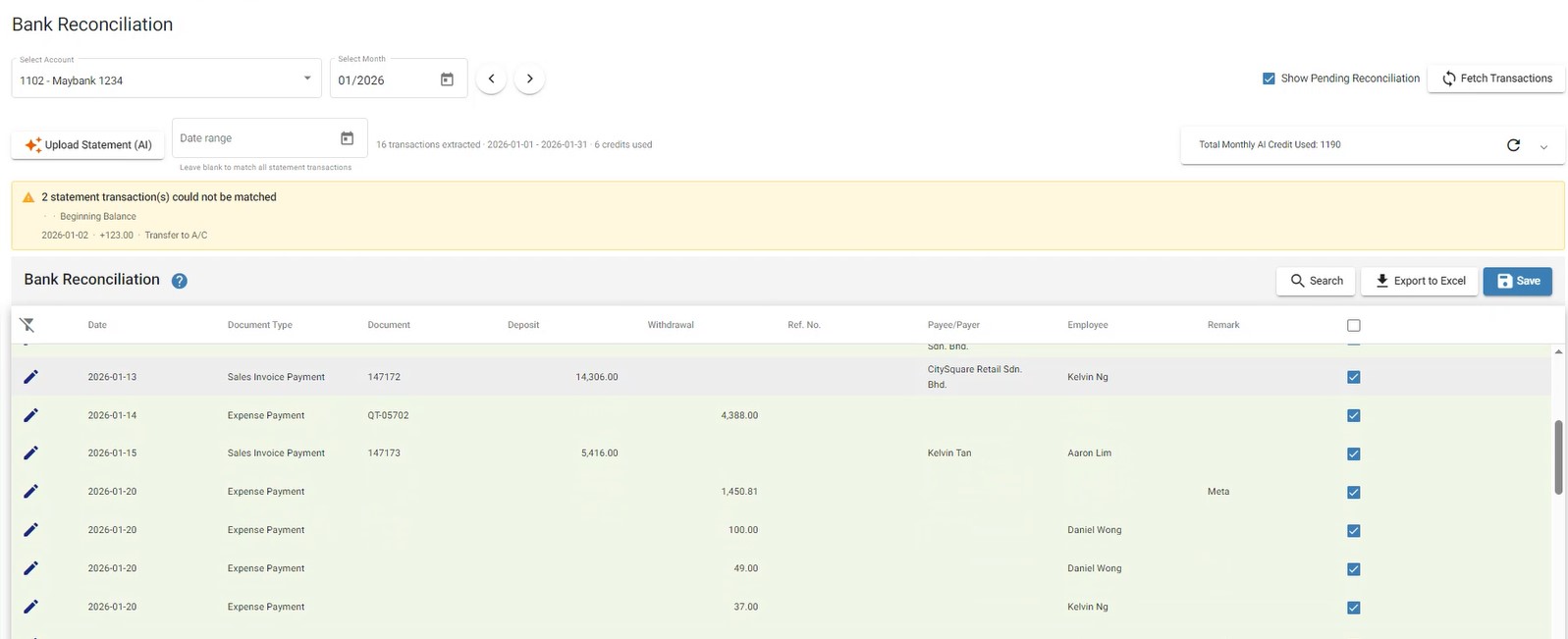Edit the Sales Invoice Payment 147173 row
This screenshot has width=1568, height=639.
[30, 453]
